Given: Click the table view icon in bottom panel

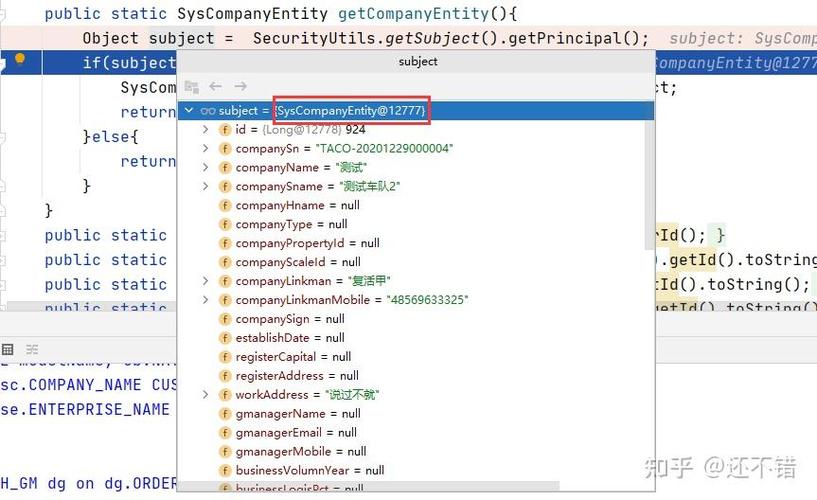Looking at the screenshot, I should click(x=8, y=349).
